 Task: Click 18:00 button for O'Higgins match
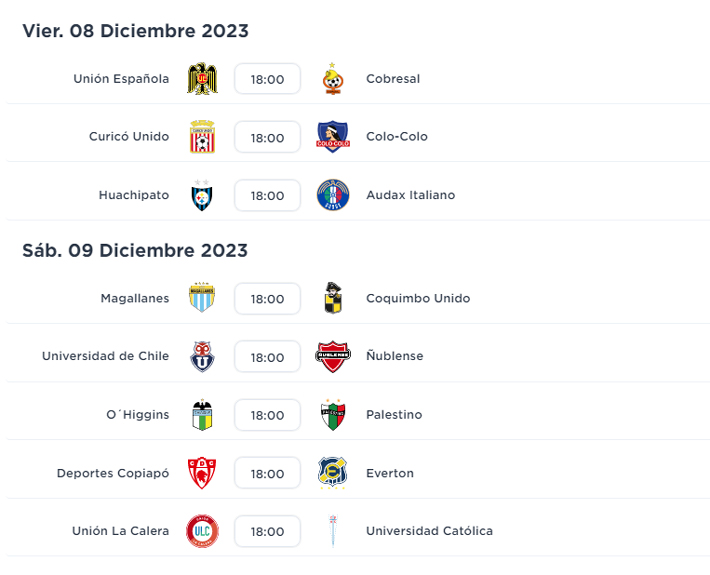pos(267,415)
